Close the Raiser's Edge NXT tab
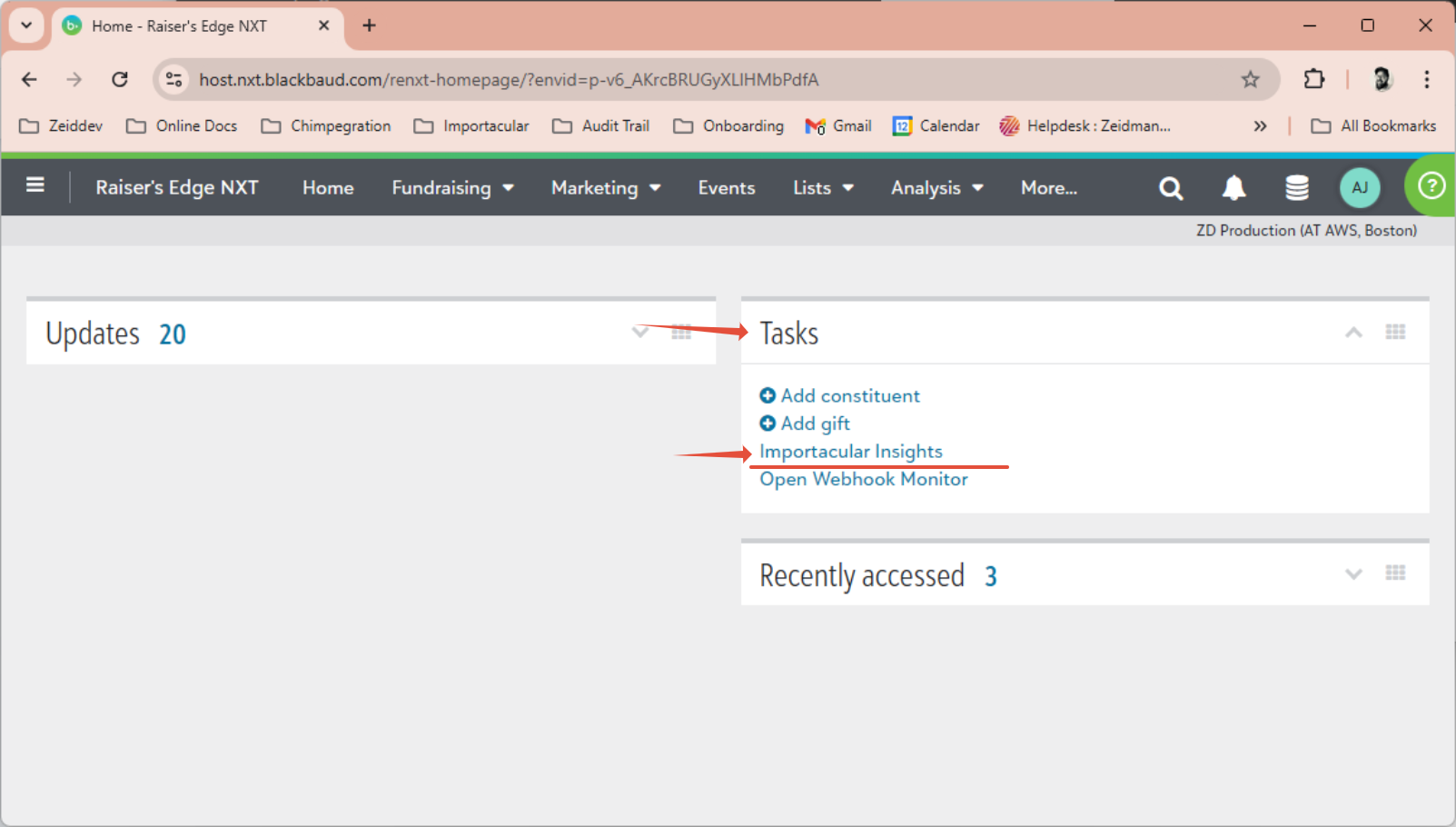This screenshot has width=1456, height=827. [x=323, y=25]
